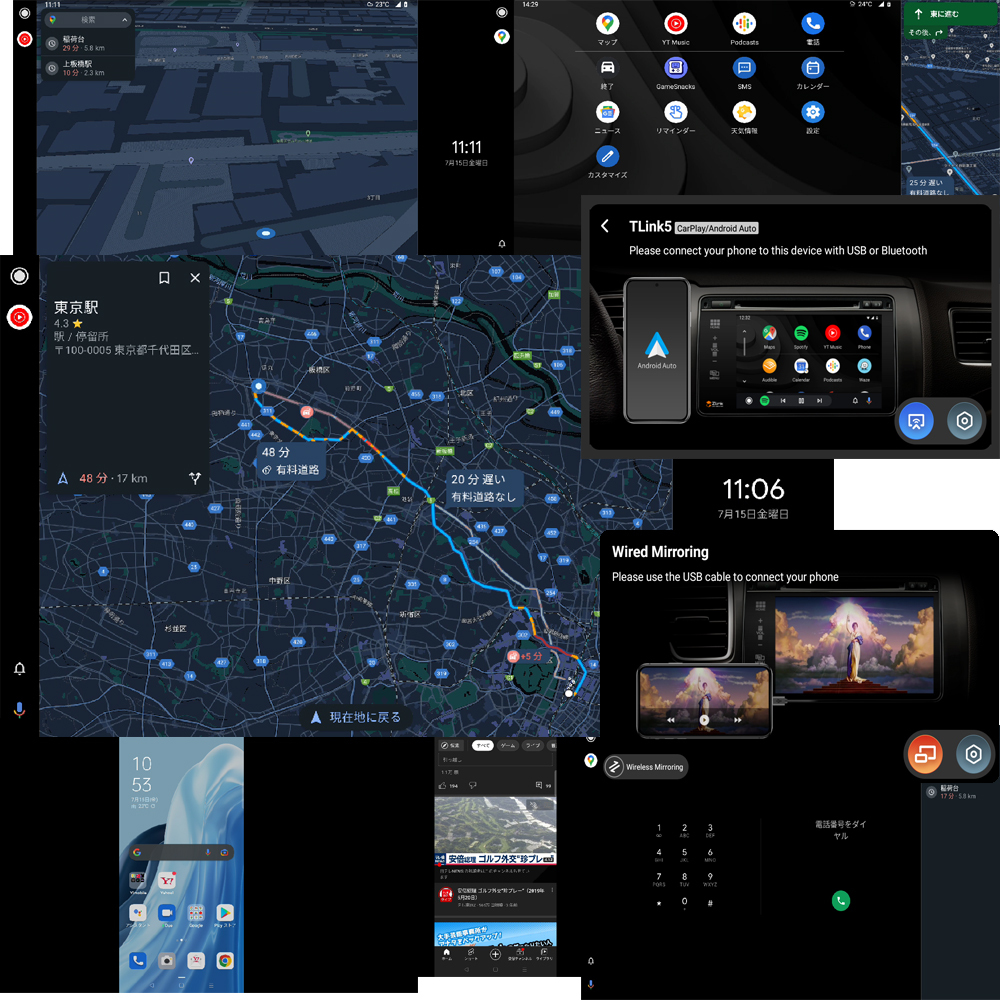Dial digit 5 JKL on the keypad

pos(684,855)
